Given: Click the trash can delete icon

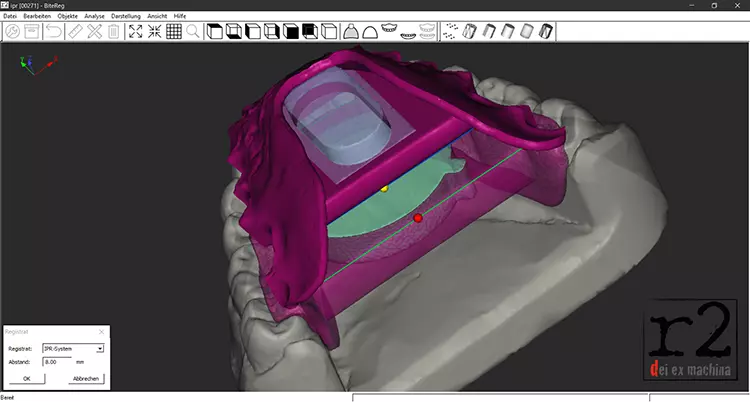Looking at the screenshot, I should coord(114,31).
